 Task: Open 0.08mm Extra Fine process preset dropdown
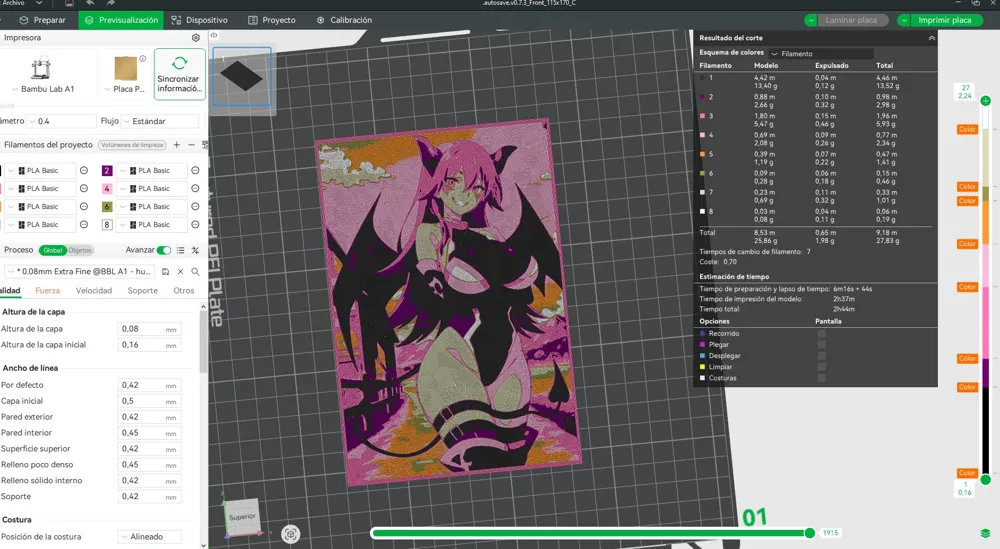[x=80, y=272]
